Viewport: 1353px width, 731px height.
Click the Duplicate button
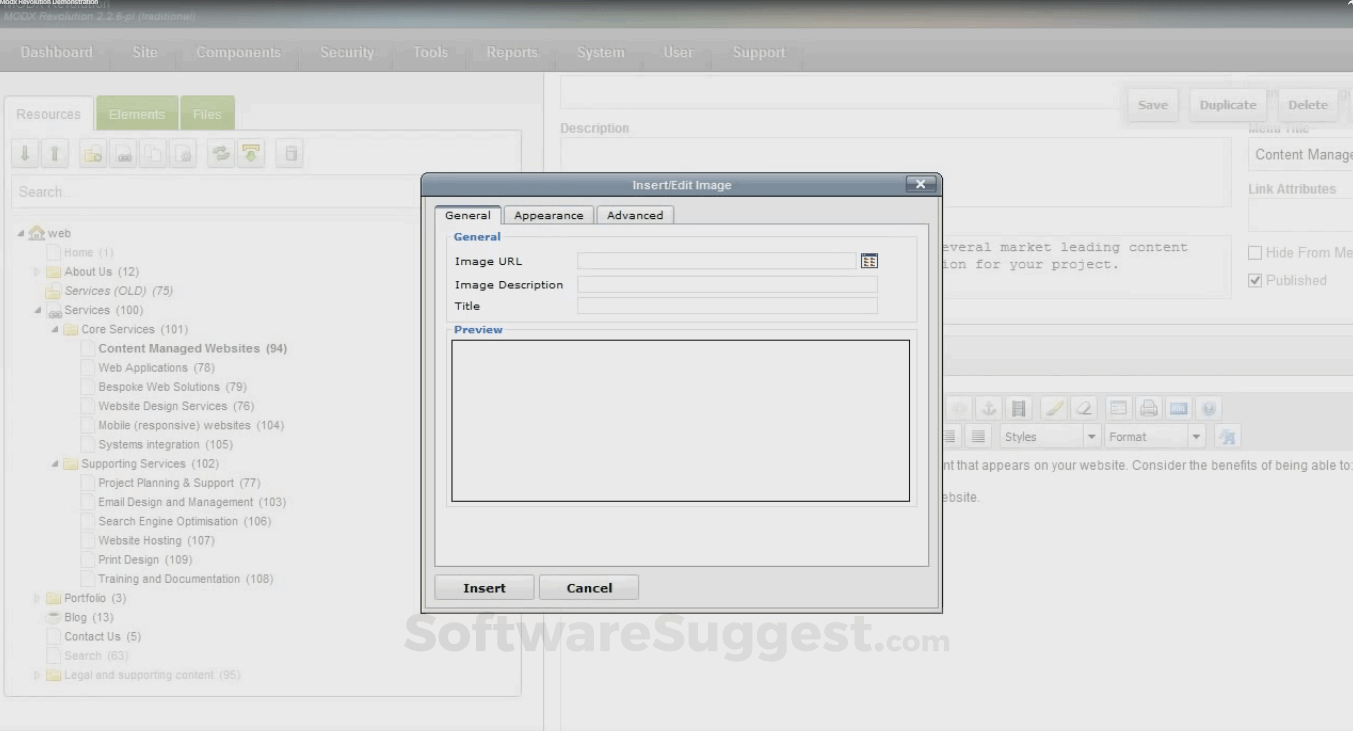(x=1227, y=104)
